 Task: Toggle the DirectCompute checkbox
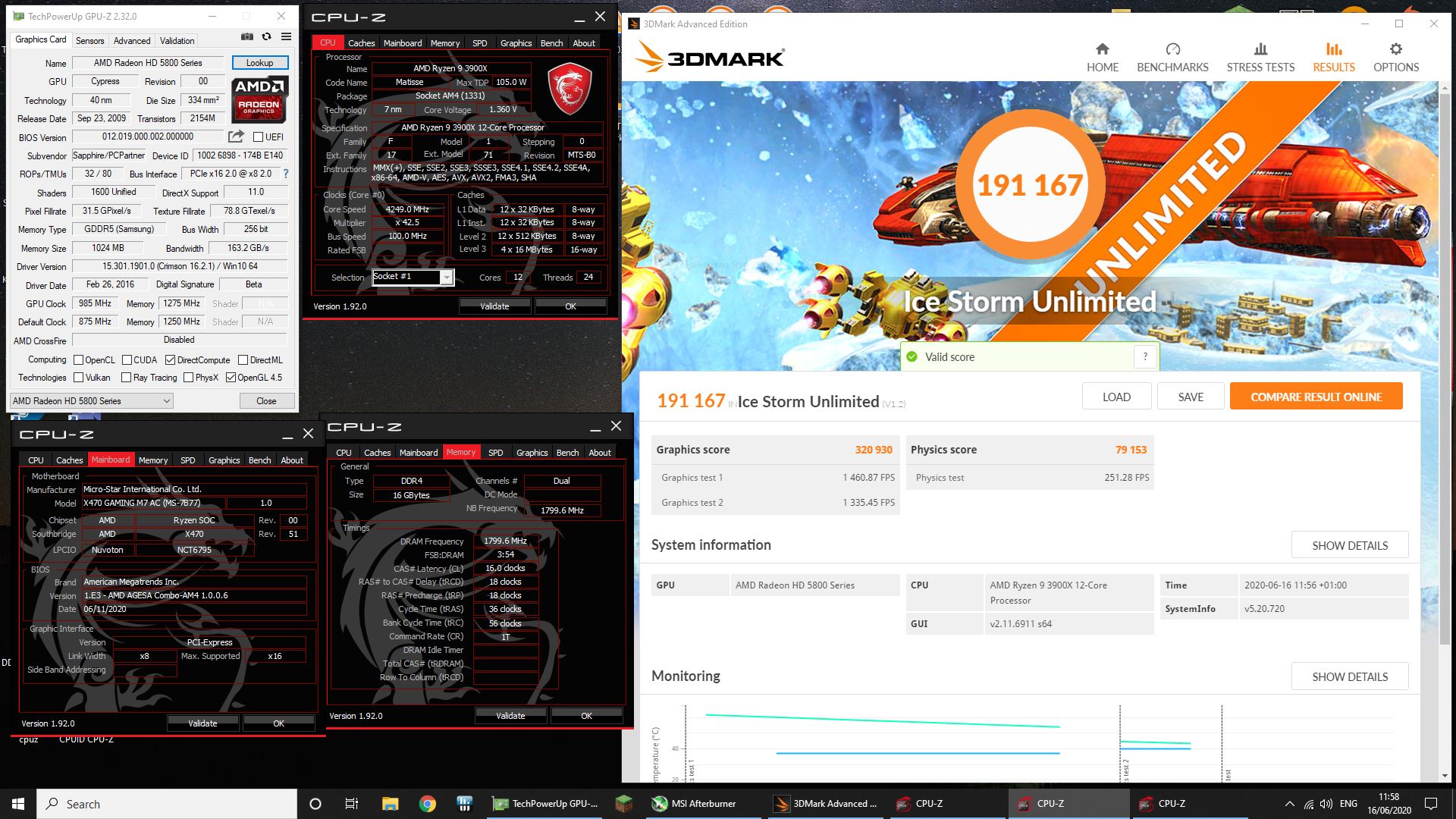point(170,360)
